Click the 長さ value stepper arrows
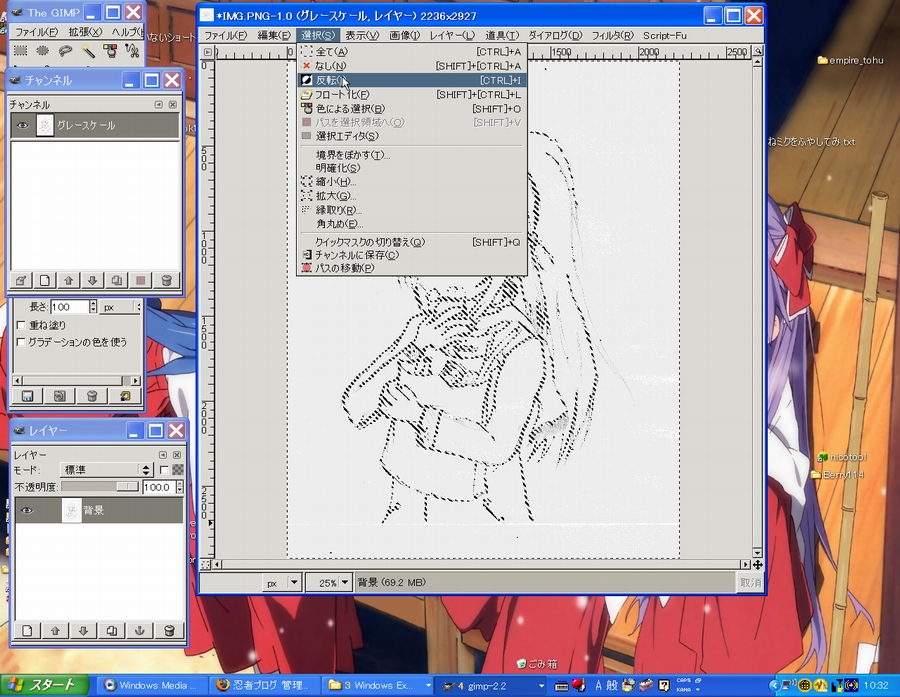The width and height of the screenshot is (900, 697). pos(93,307)
